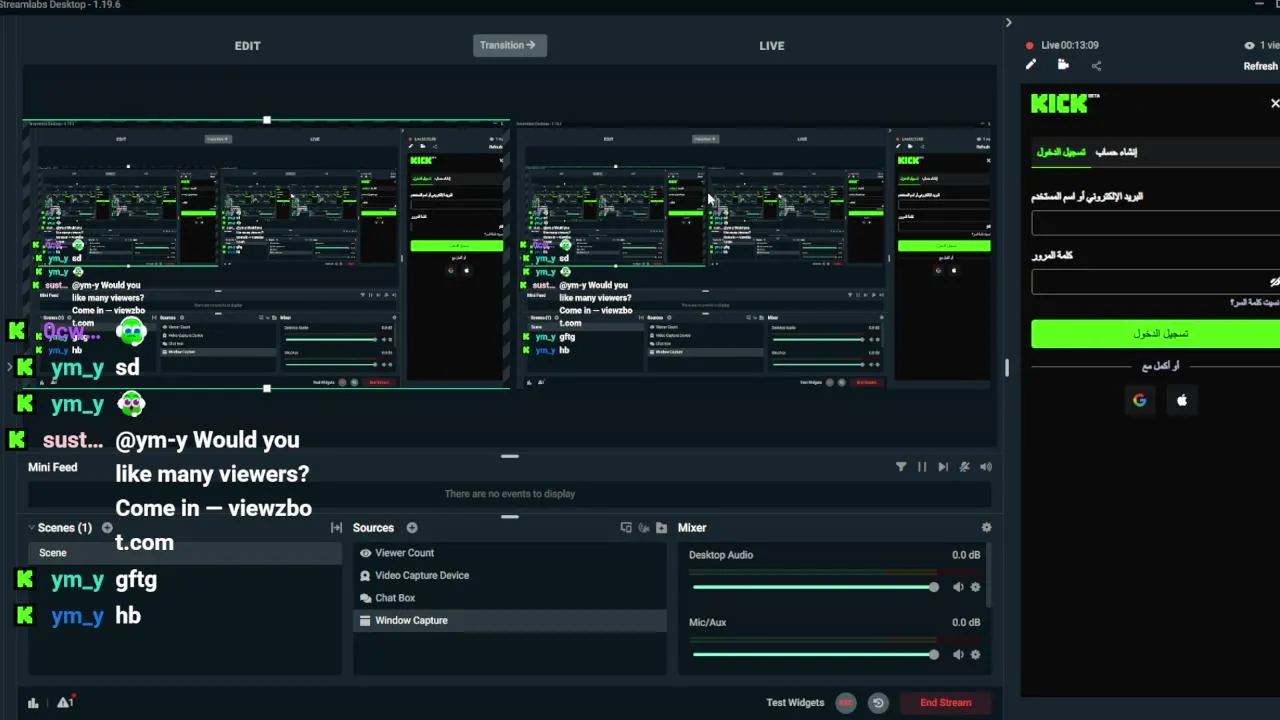The image size is (1280, 720).
Task: Continue with Google icon
Action: coord(1139,400)
